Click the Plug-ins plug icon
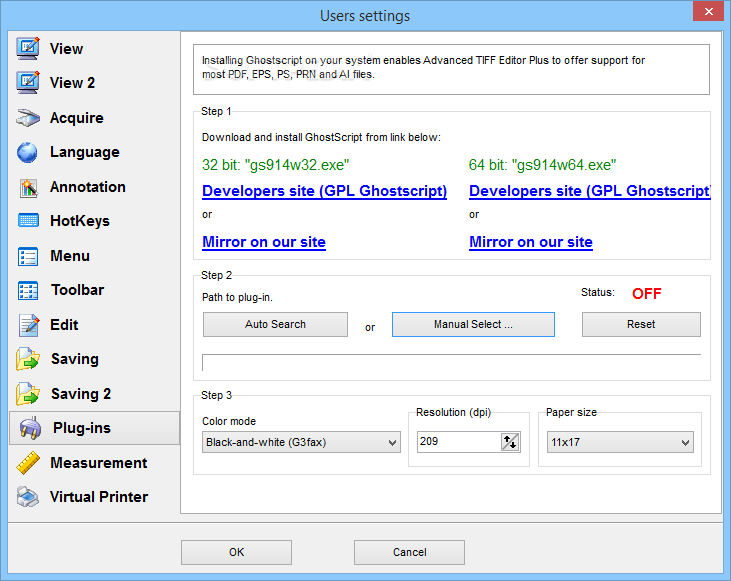 point(31,428)
